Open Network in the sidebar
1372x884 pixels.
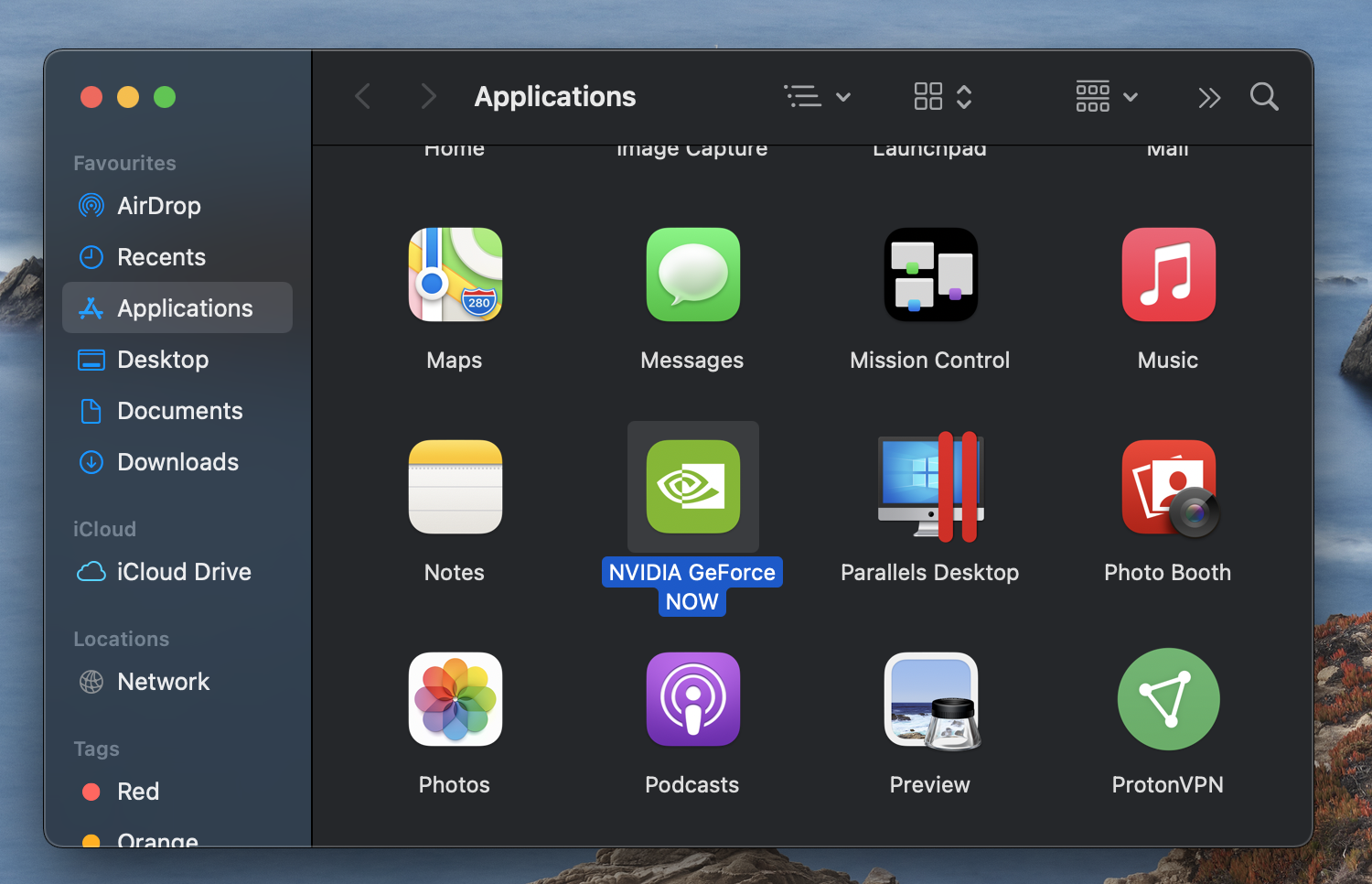pos(177,682)
